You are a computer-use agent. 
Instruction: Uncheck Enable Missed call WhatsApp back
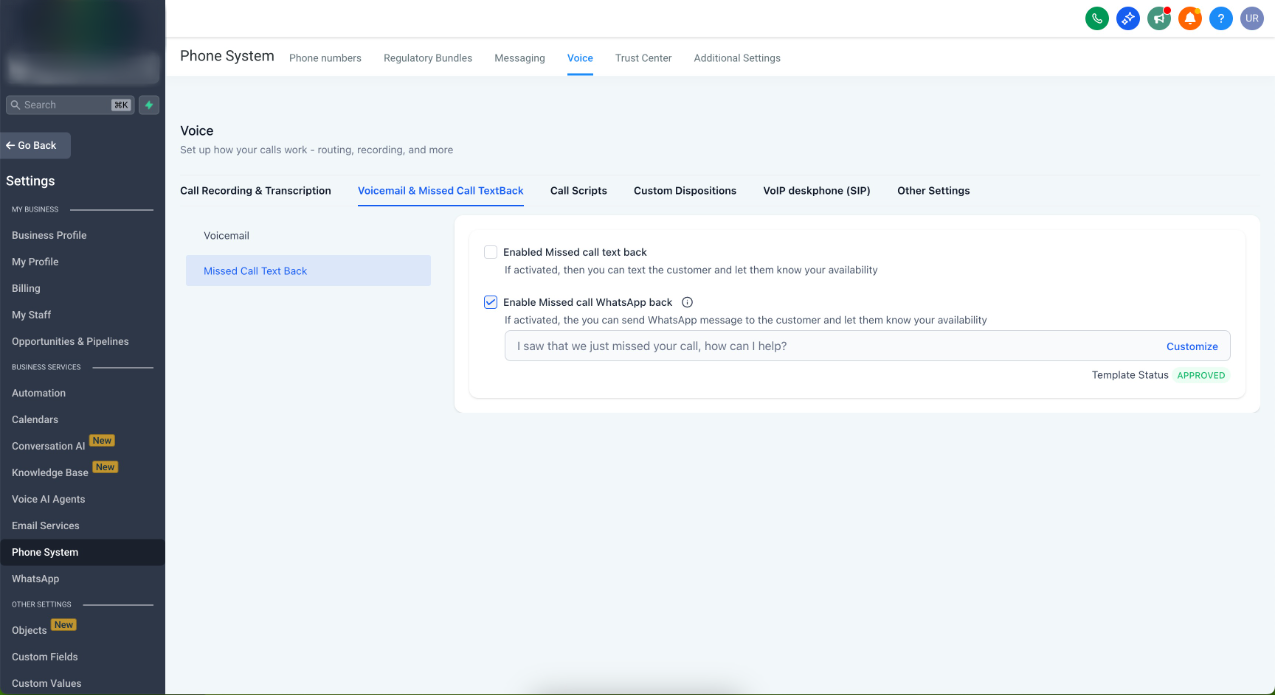(491, 302)
